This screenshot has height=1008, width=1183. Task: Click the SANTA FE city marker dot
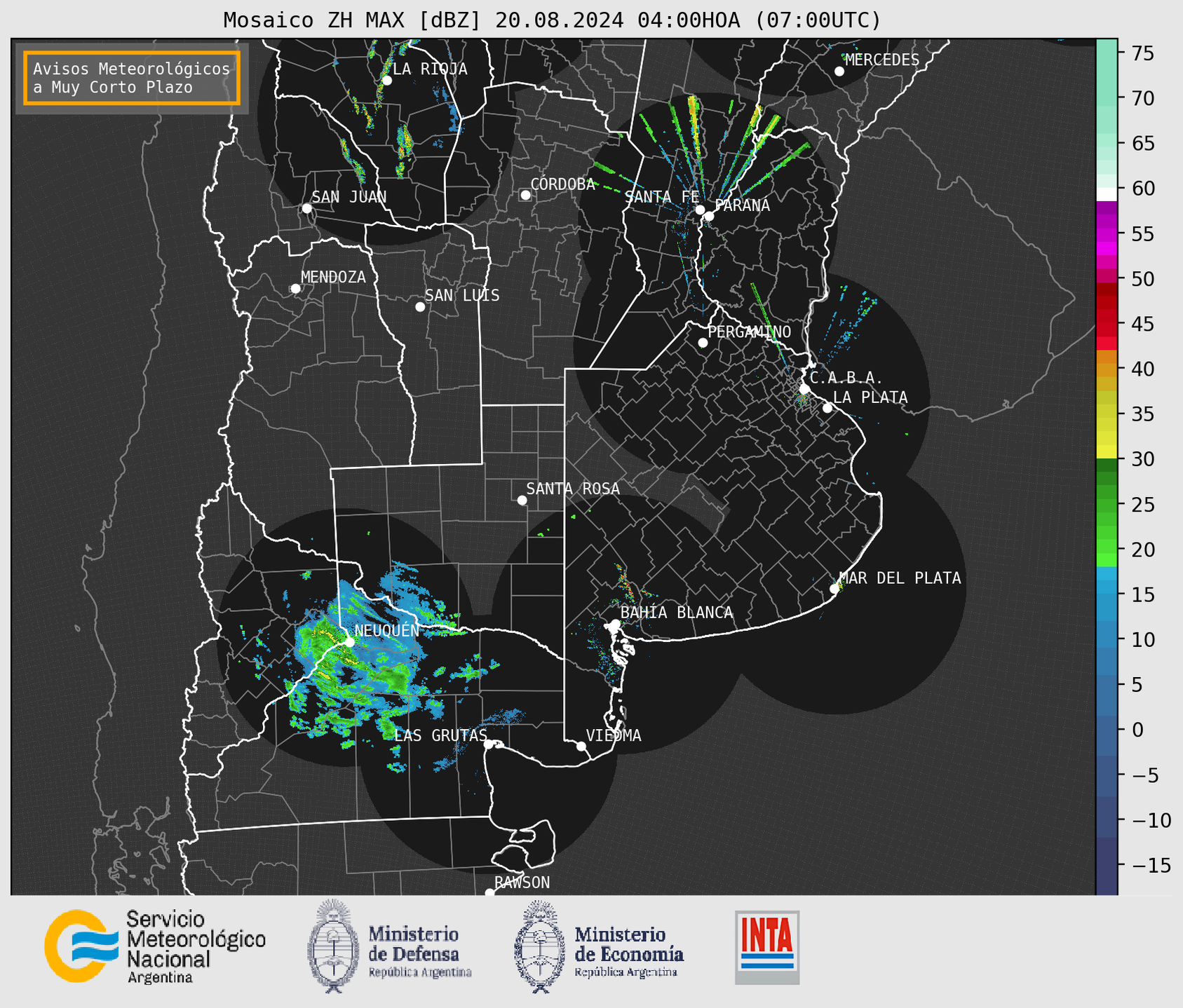point(700,210)
